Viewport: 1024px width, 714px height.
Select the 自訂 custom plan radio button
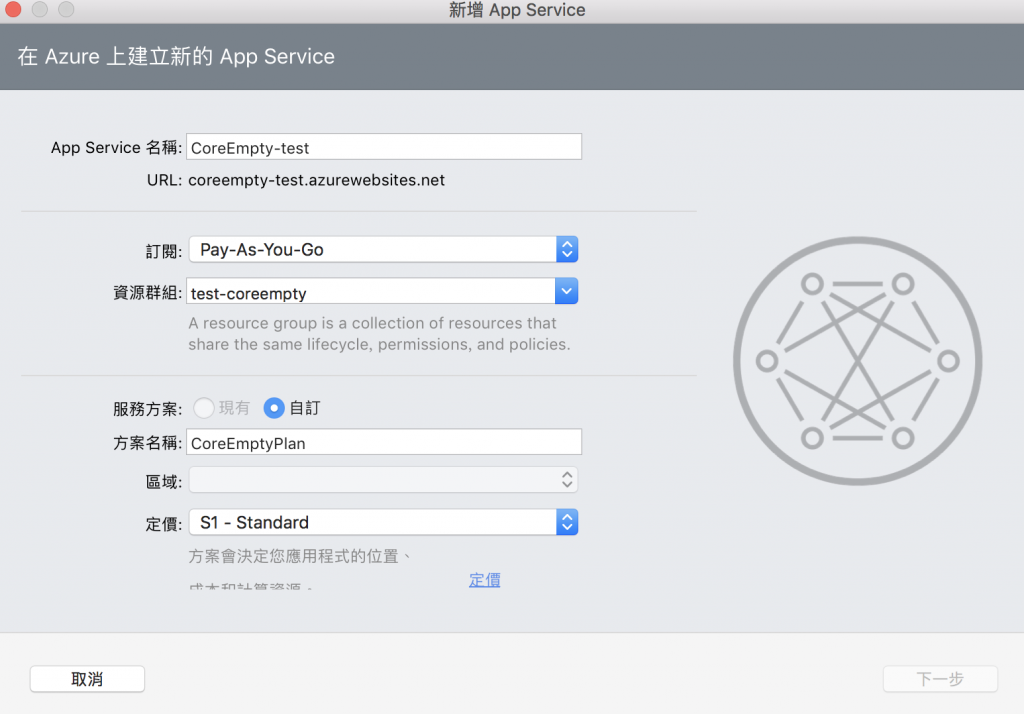tap(274, 408)
